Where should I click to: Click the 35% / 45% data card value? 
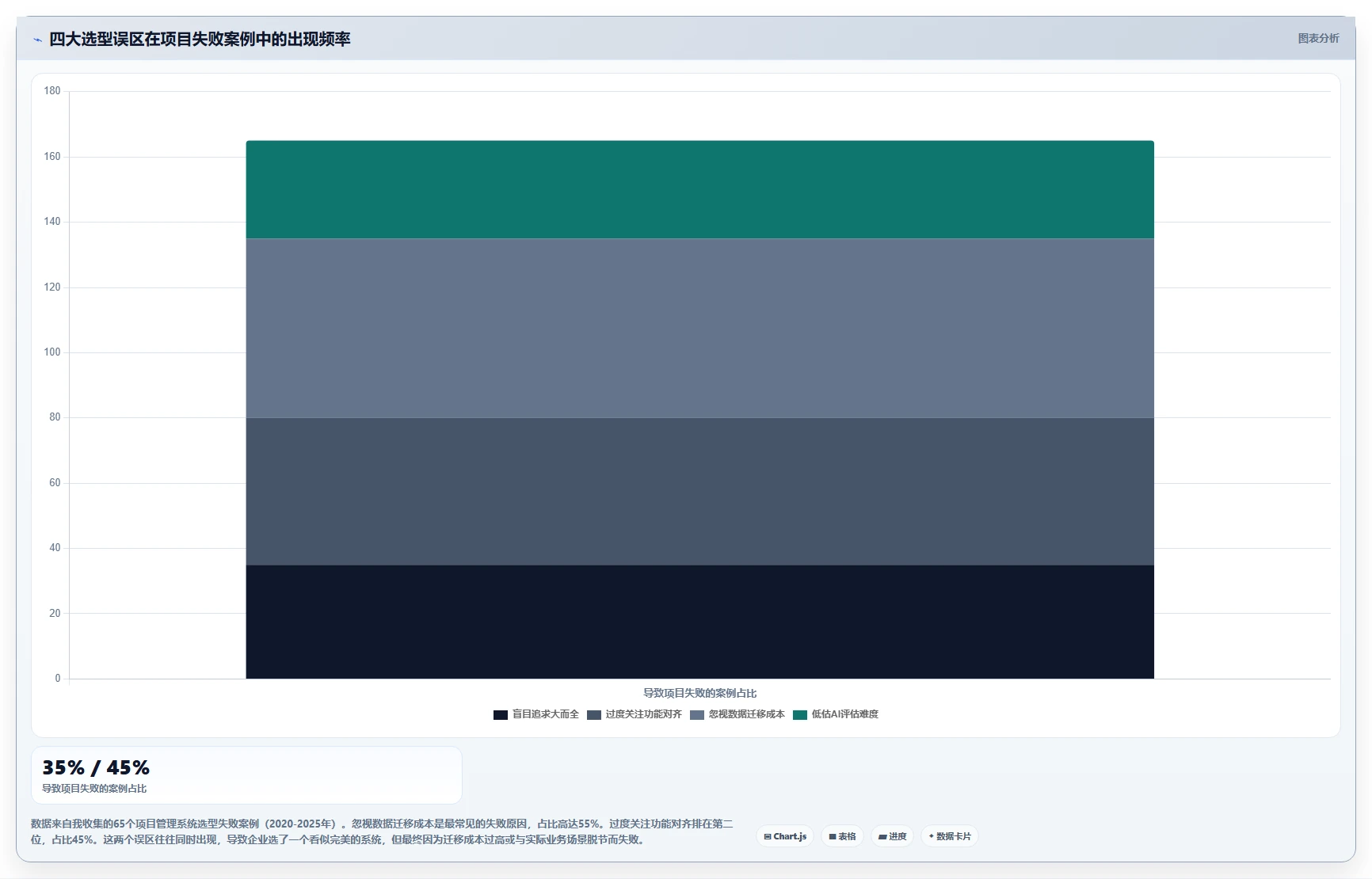[x=96, y=767]
